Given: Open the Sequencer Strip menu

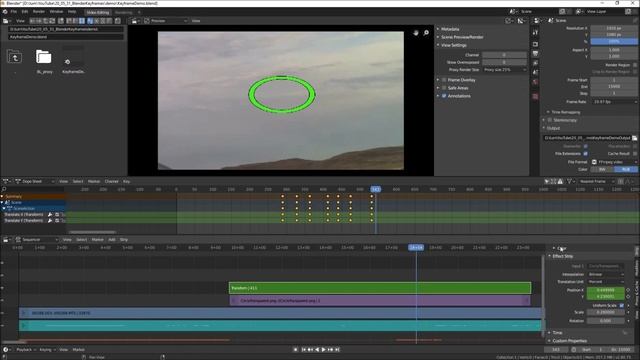Looking at the screenshot, I should click(124, 240).
